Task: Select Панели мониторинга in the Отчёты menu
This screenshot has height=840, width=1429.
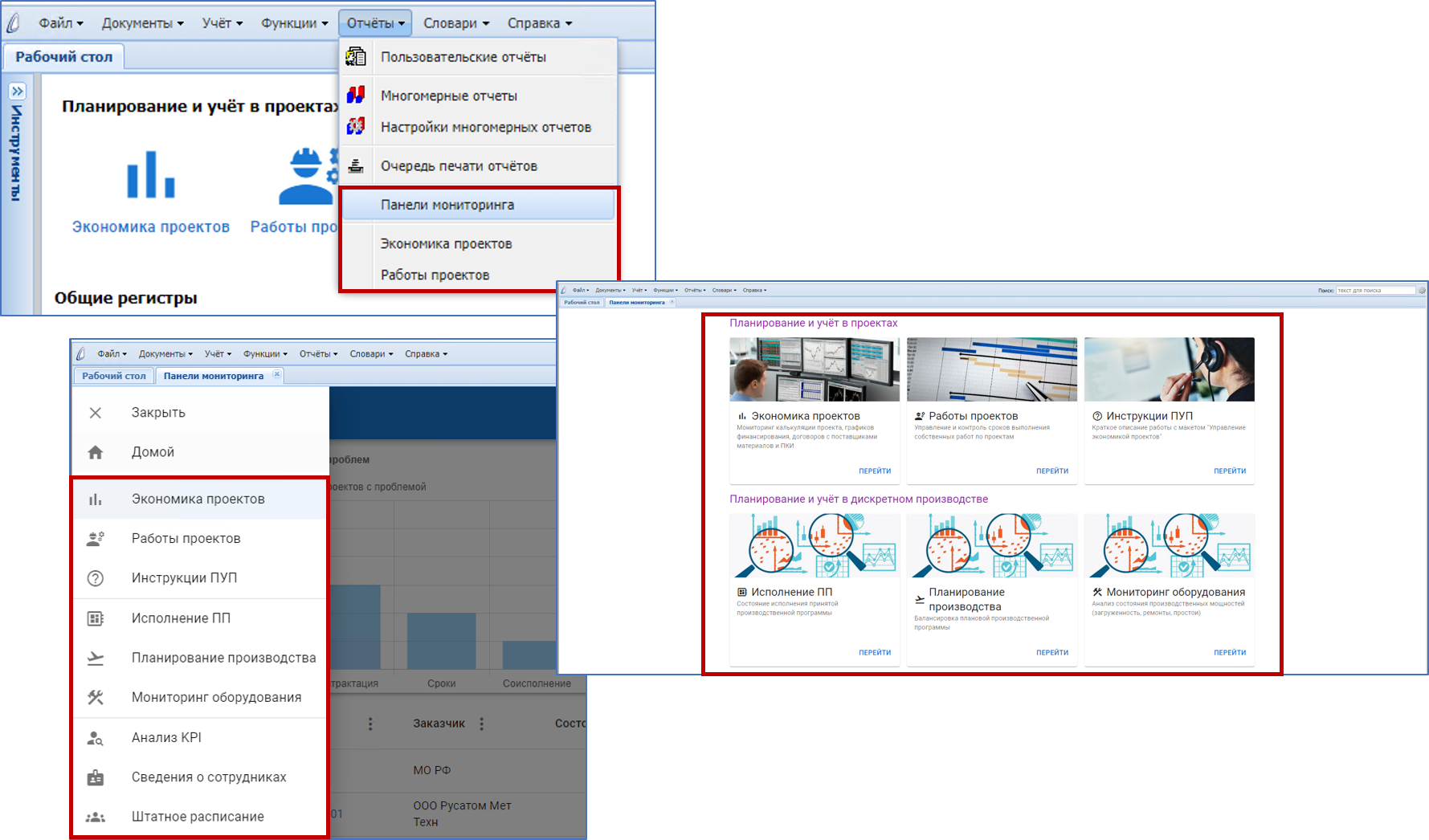Action: pos(447,205)
